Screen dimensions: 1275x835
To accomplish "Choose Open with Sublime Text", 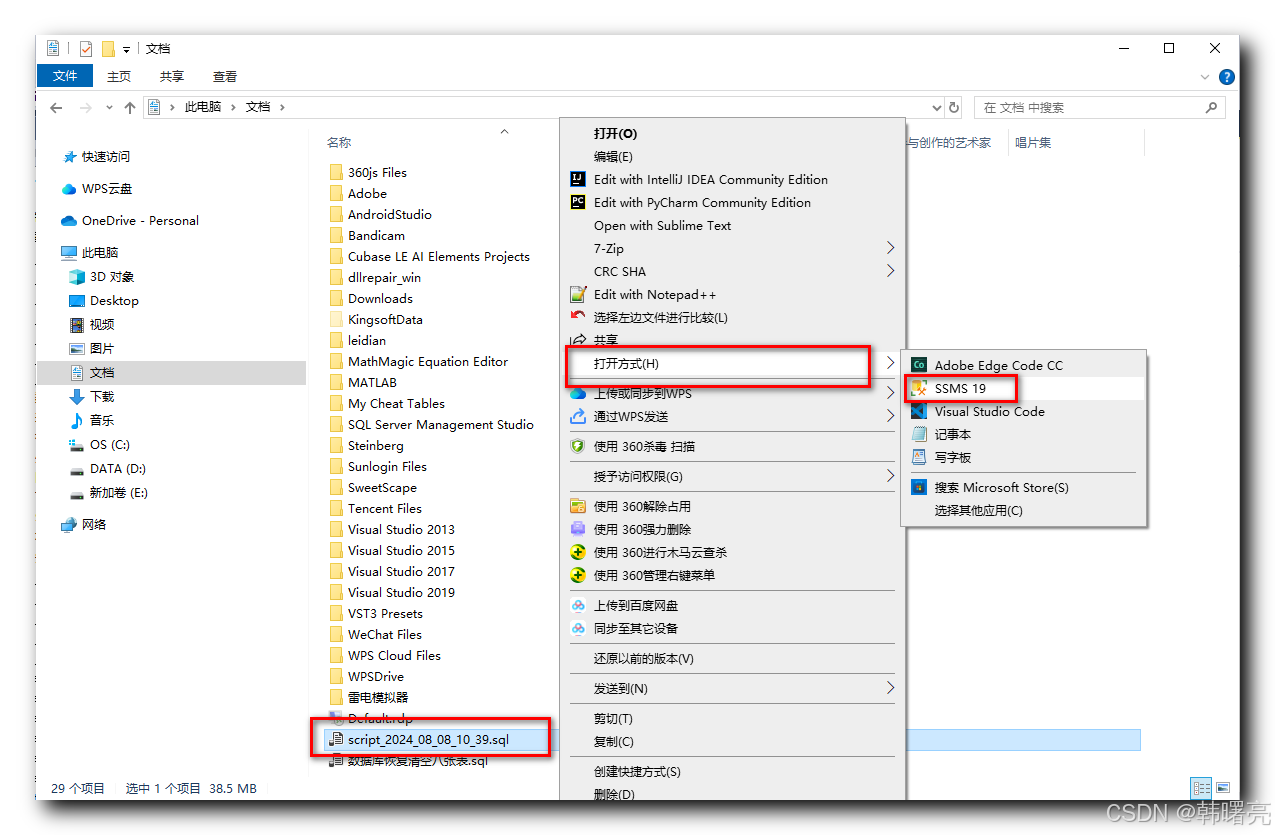I will click(662, 225).
